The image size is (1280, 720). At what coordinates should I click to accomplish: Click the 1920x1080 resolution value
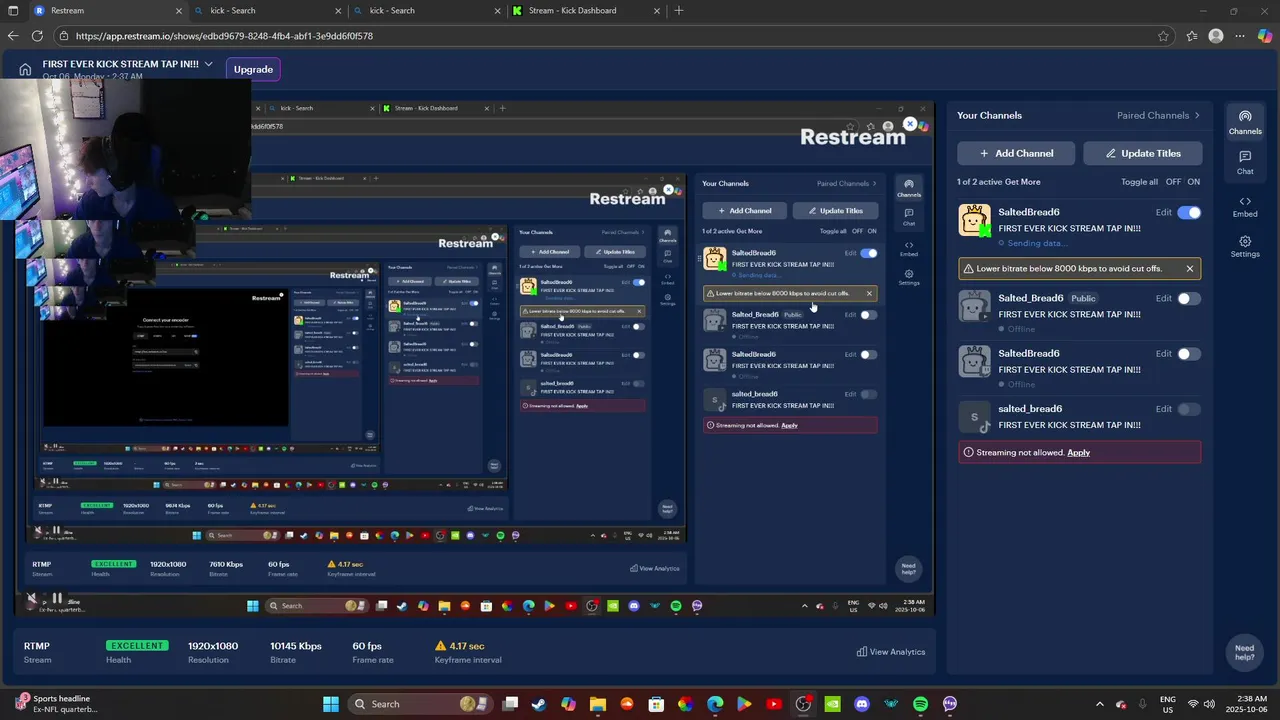[213, 646]
